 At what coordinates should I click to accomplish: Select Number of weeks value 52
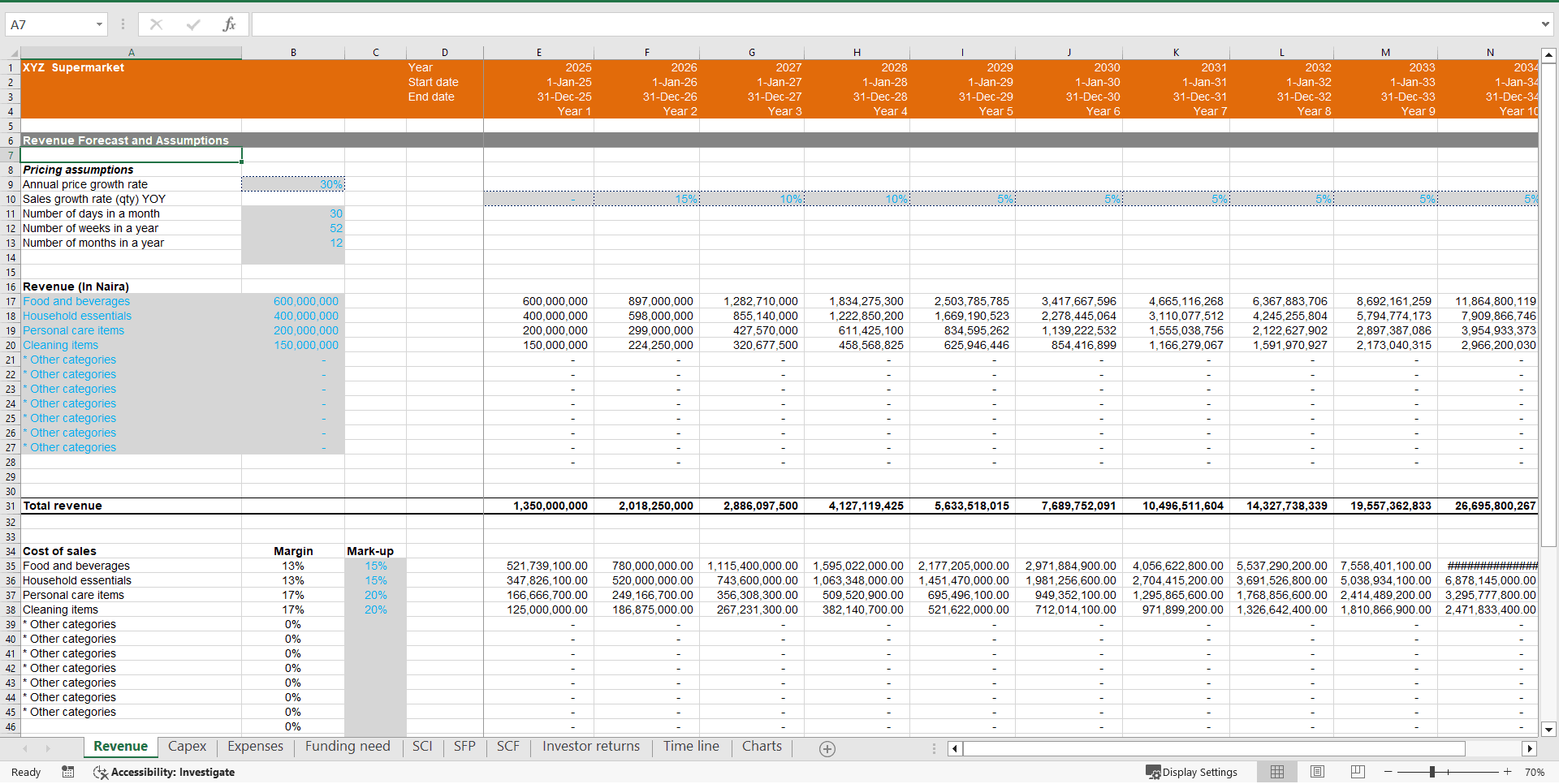tap(293, 228)
